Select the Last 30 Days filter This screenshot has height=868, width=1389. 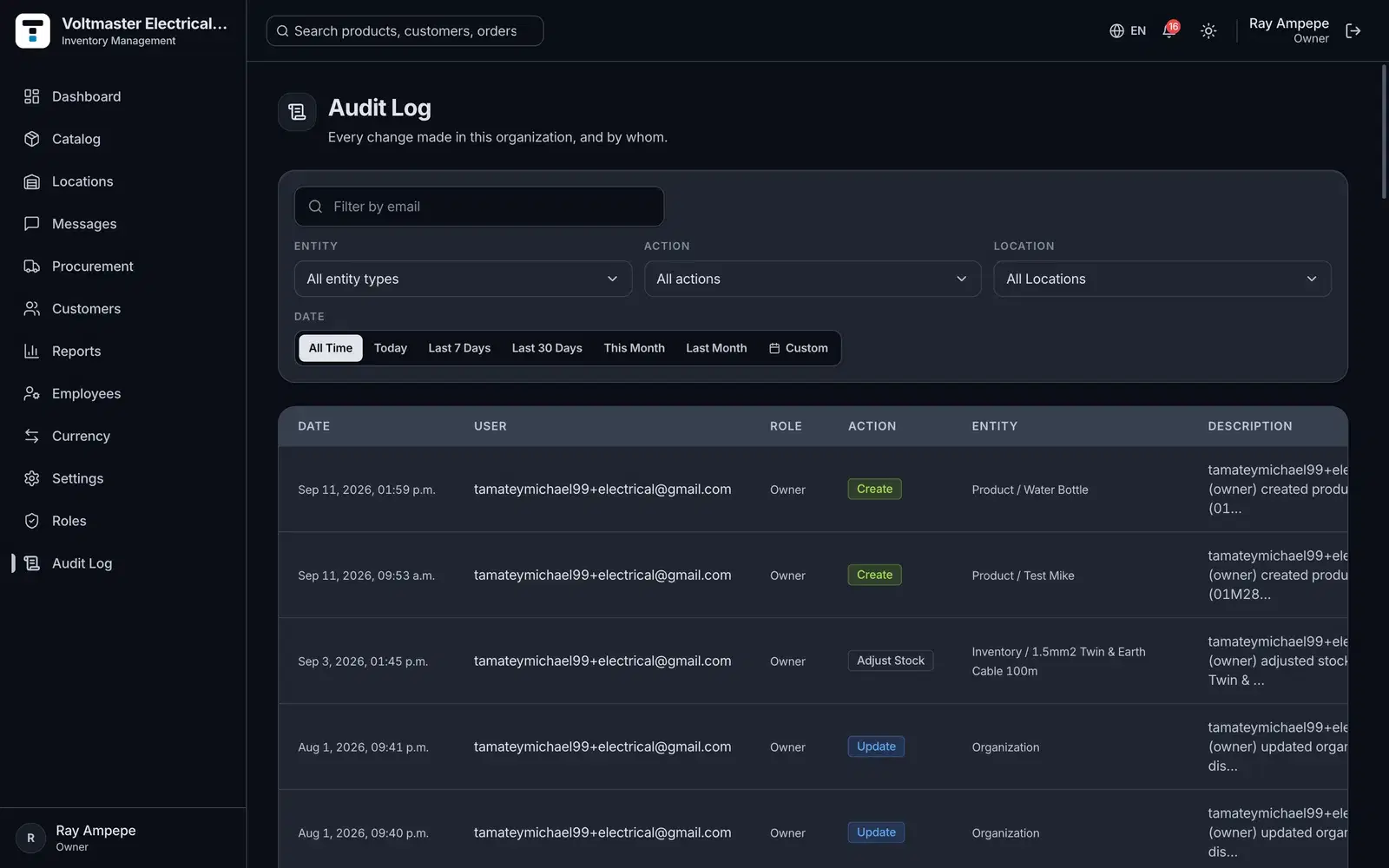coord(547,348)
